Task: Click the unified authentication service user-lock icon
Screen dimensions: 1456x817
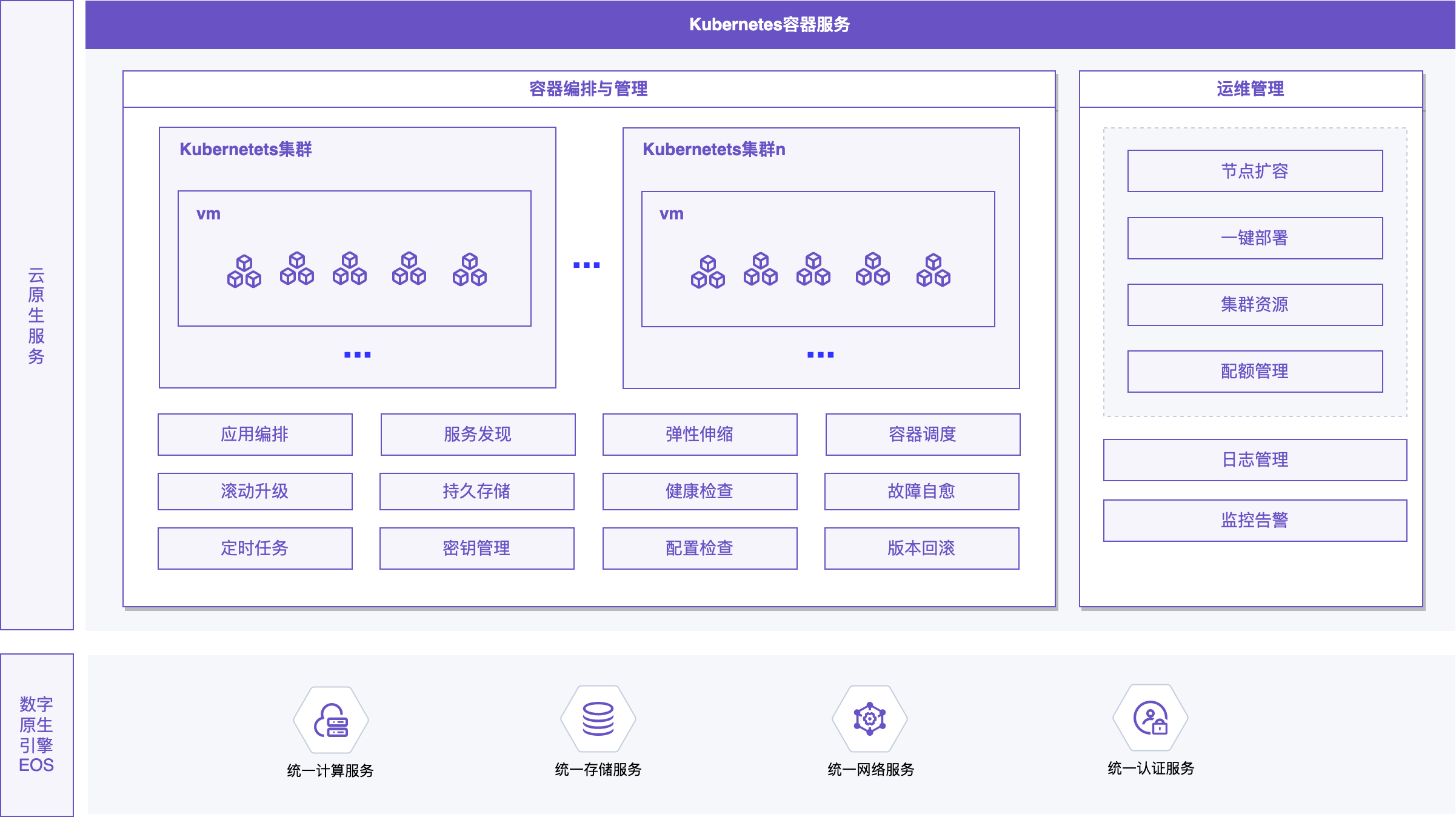Action: (1150, 718)
